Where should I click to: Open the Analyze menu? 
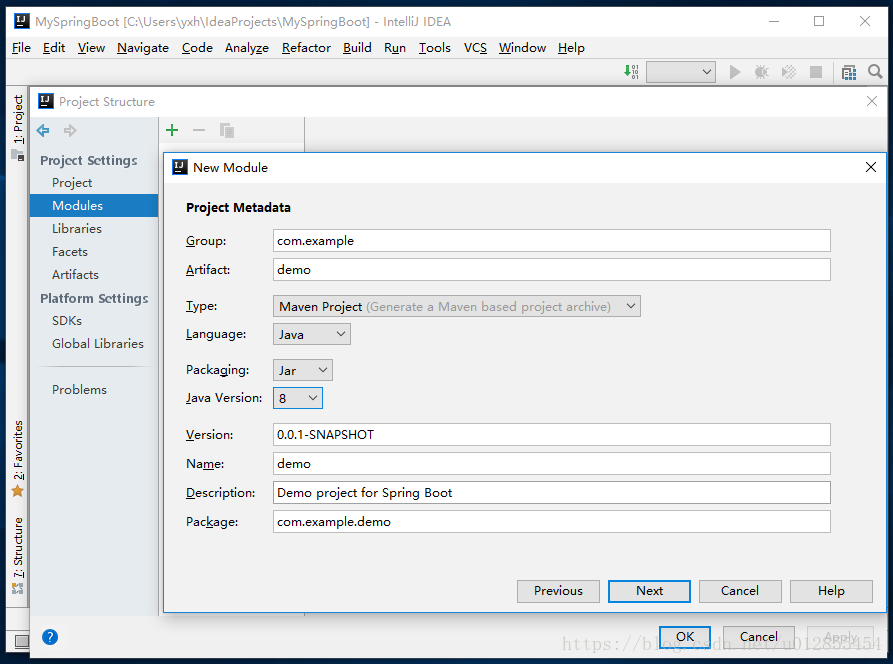pyautogui.click(x=247, y=48)
